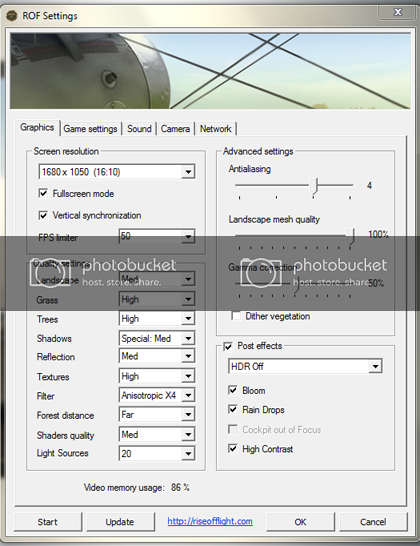420x546 pixels.
Task: Disable the Post effects group checkbox
Action: pos(228,346)
